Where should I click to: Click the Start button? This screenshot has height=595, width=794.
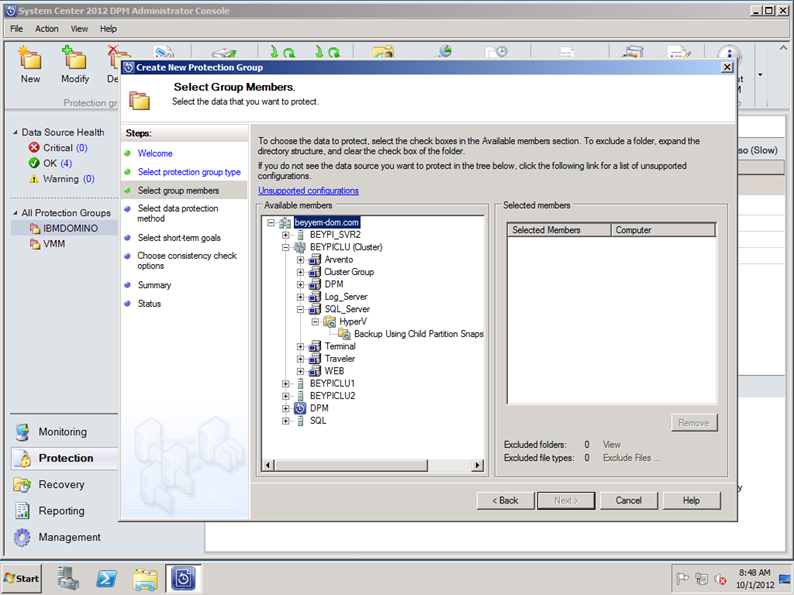tap(22, 578)
